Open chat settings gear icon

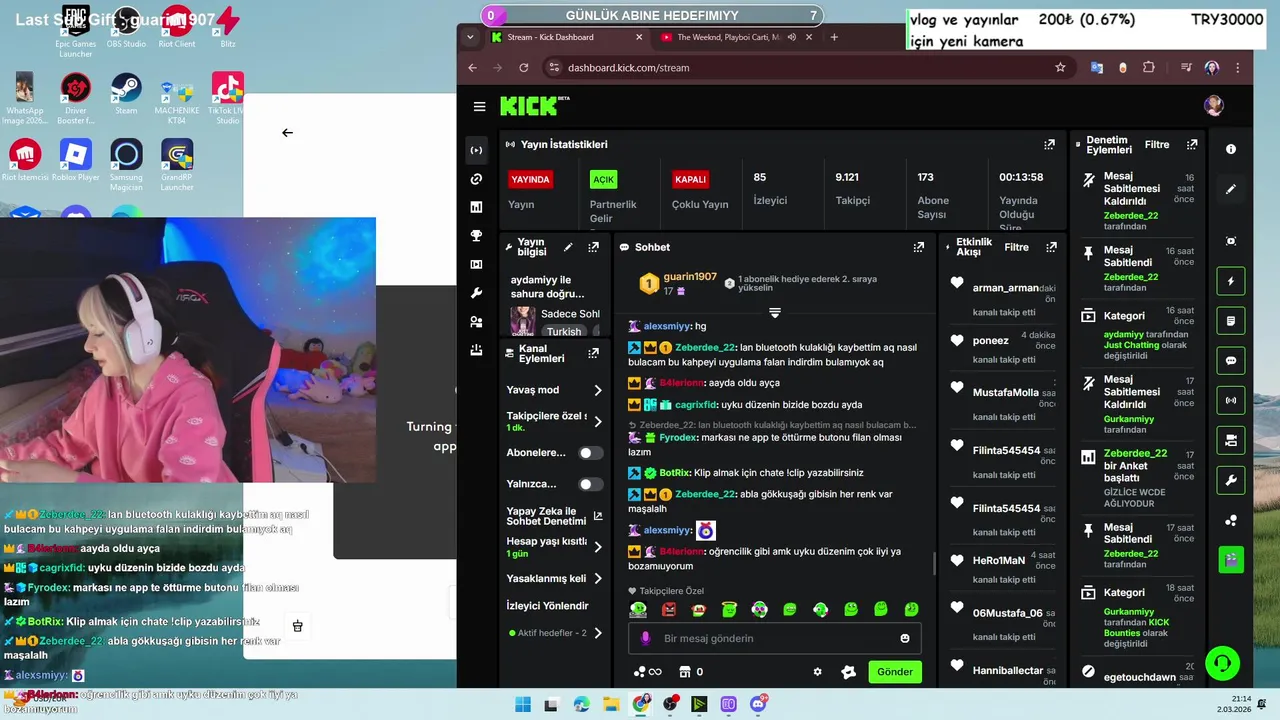point(817,672)
